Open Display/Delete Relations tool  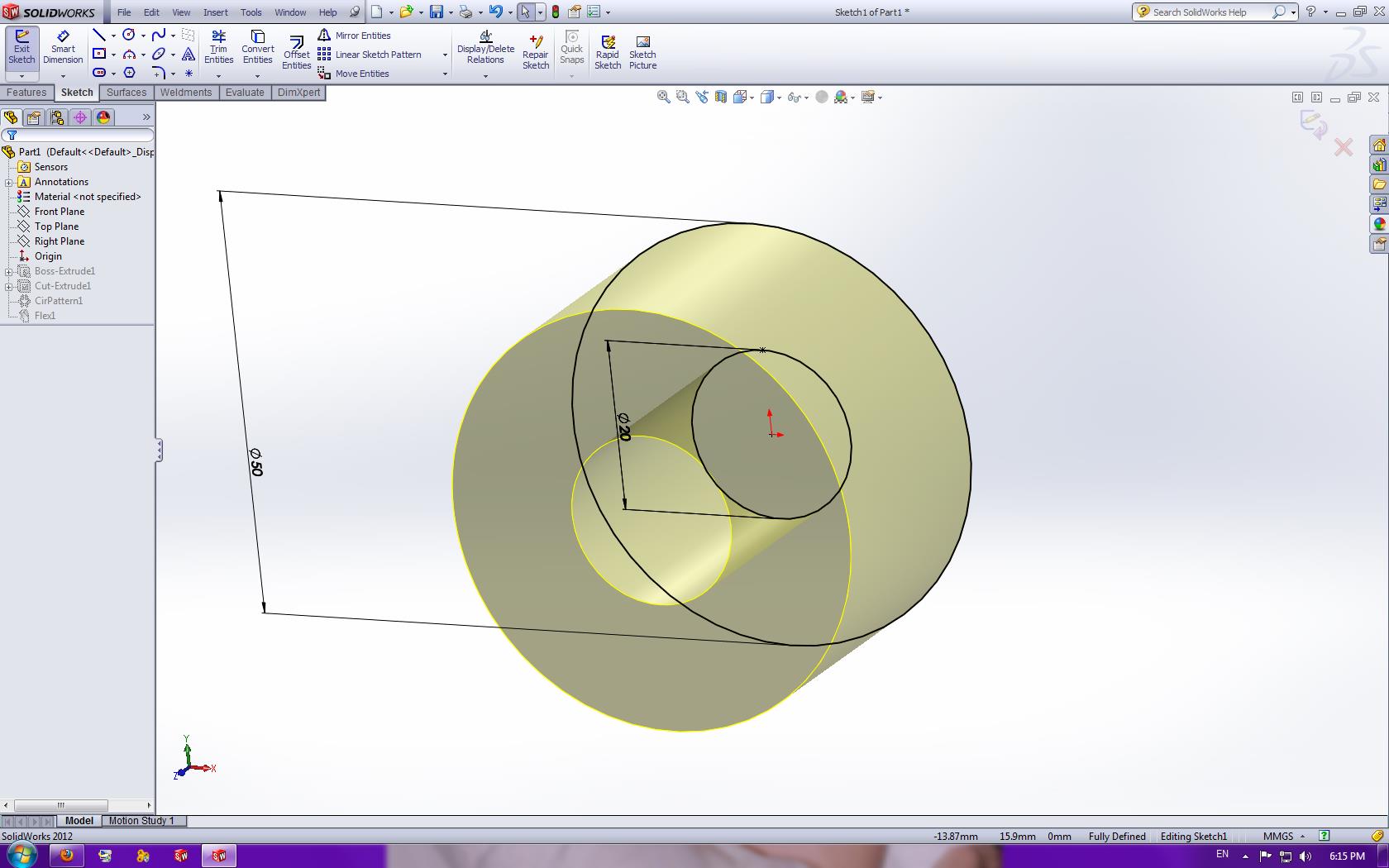[x=485, y=47]
